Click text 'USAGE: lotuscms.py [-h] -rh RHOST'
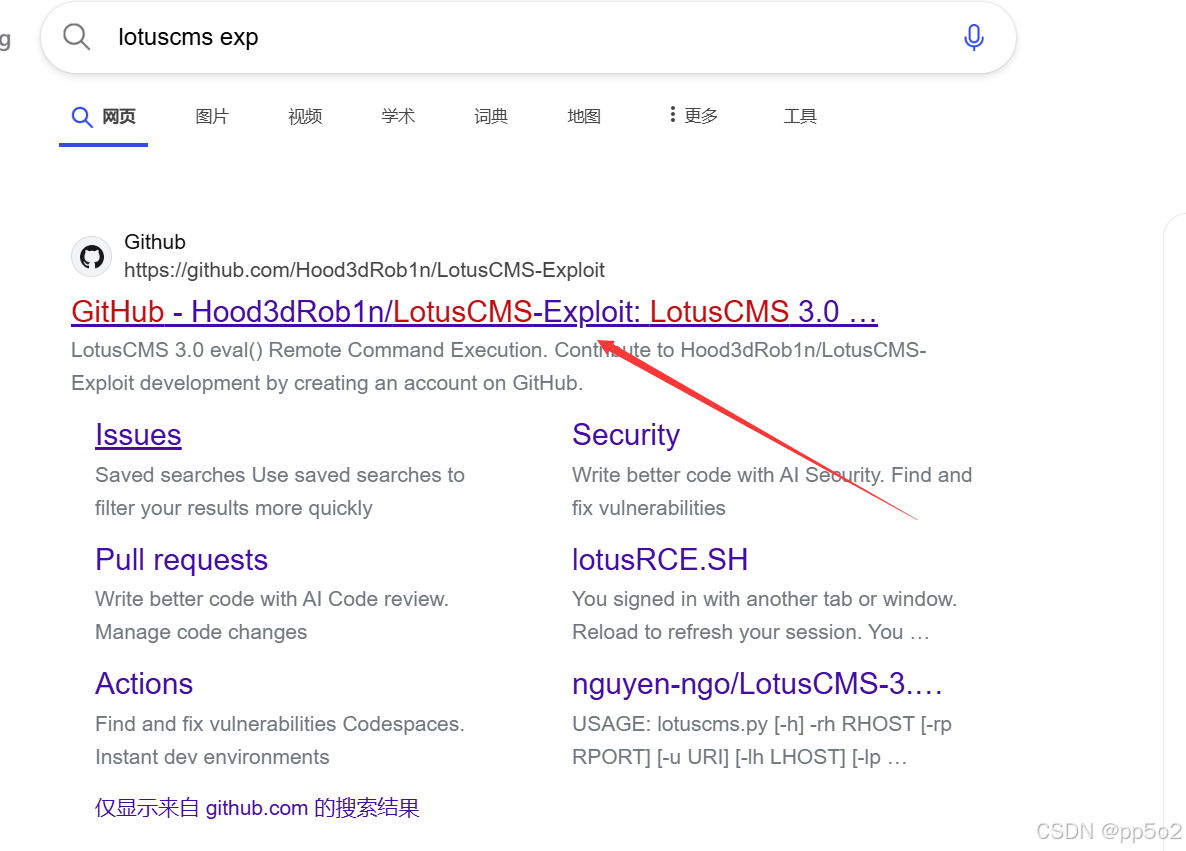This screenshot has height=851, width=1186. [744, 724]
